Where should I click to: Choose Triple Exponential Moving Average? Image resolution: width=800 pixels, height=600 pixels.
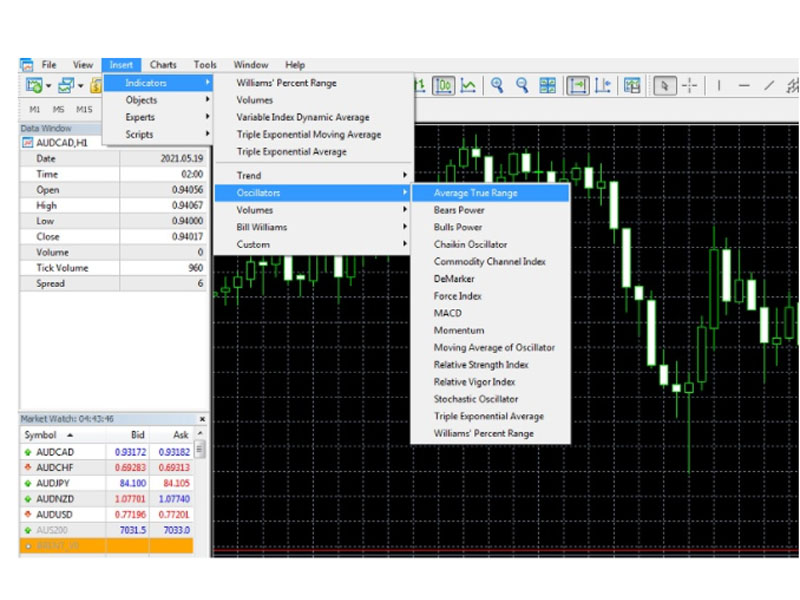(x=313, y=134)
